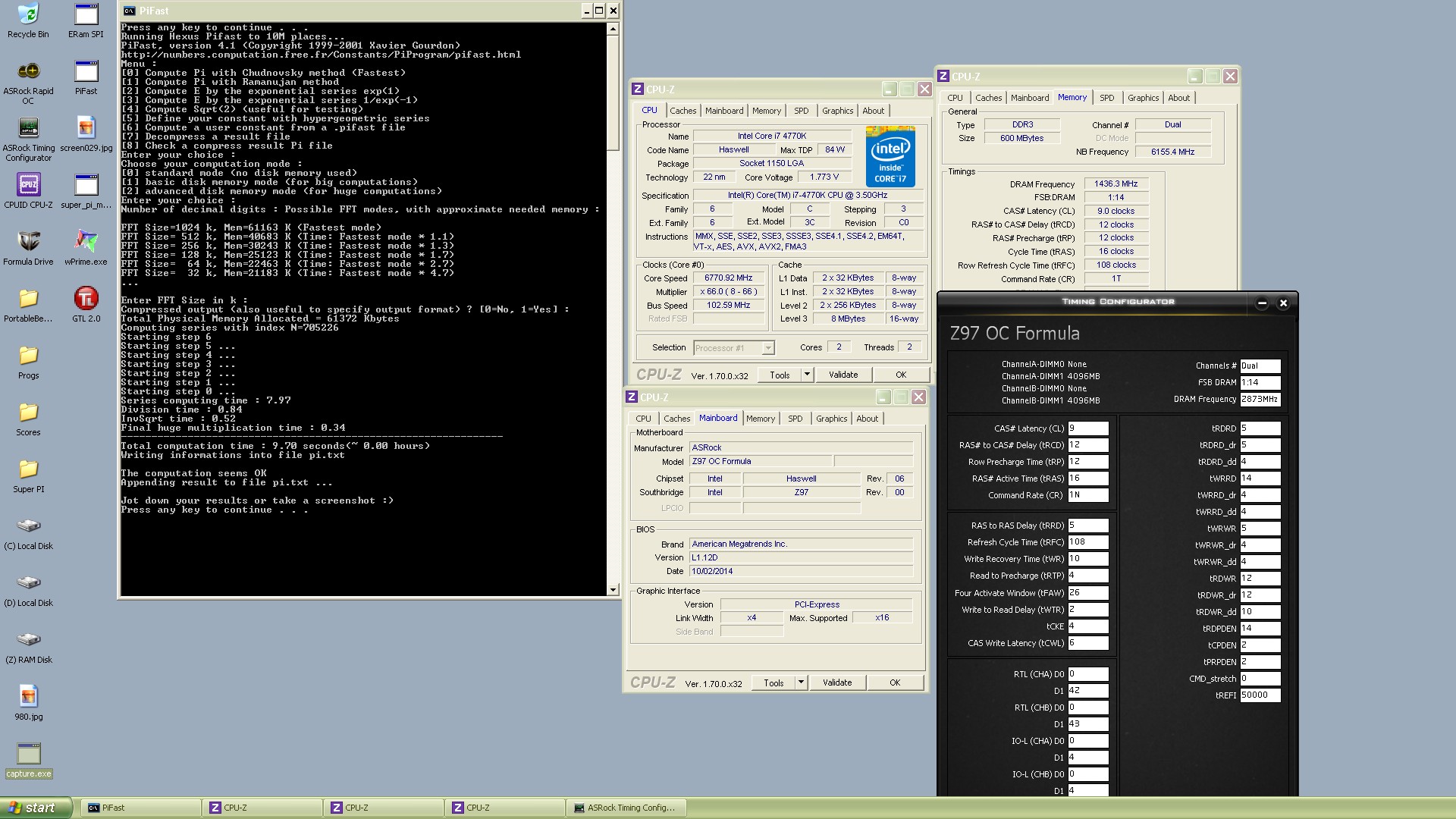The width and height of the screenshot is (1456, 819).
Task: Click Tools button in CPU tab window
Action: pyautogui.click(x=780, y=375)
